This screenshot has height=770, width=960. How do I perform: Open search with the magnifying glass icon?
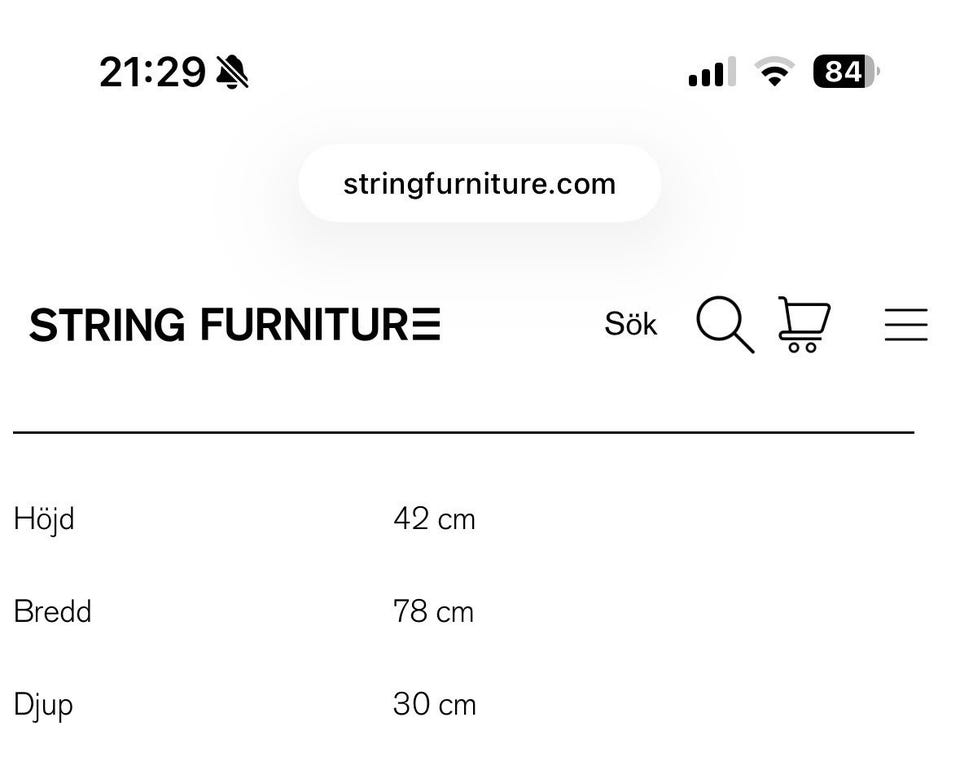pyautogui.click(x=724, y=325)
